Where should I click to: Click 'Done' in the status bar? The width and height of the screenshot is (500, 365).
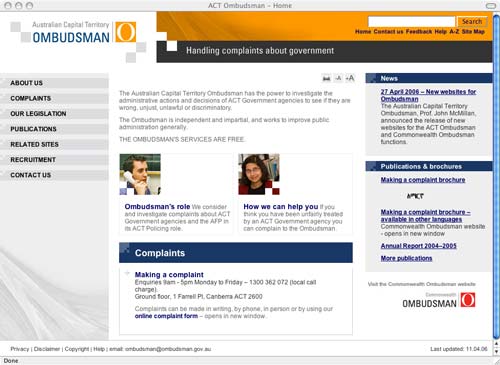(11, 361)
